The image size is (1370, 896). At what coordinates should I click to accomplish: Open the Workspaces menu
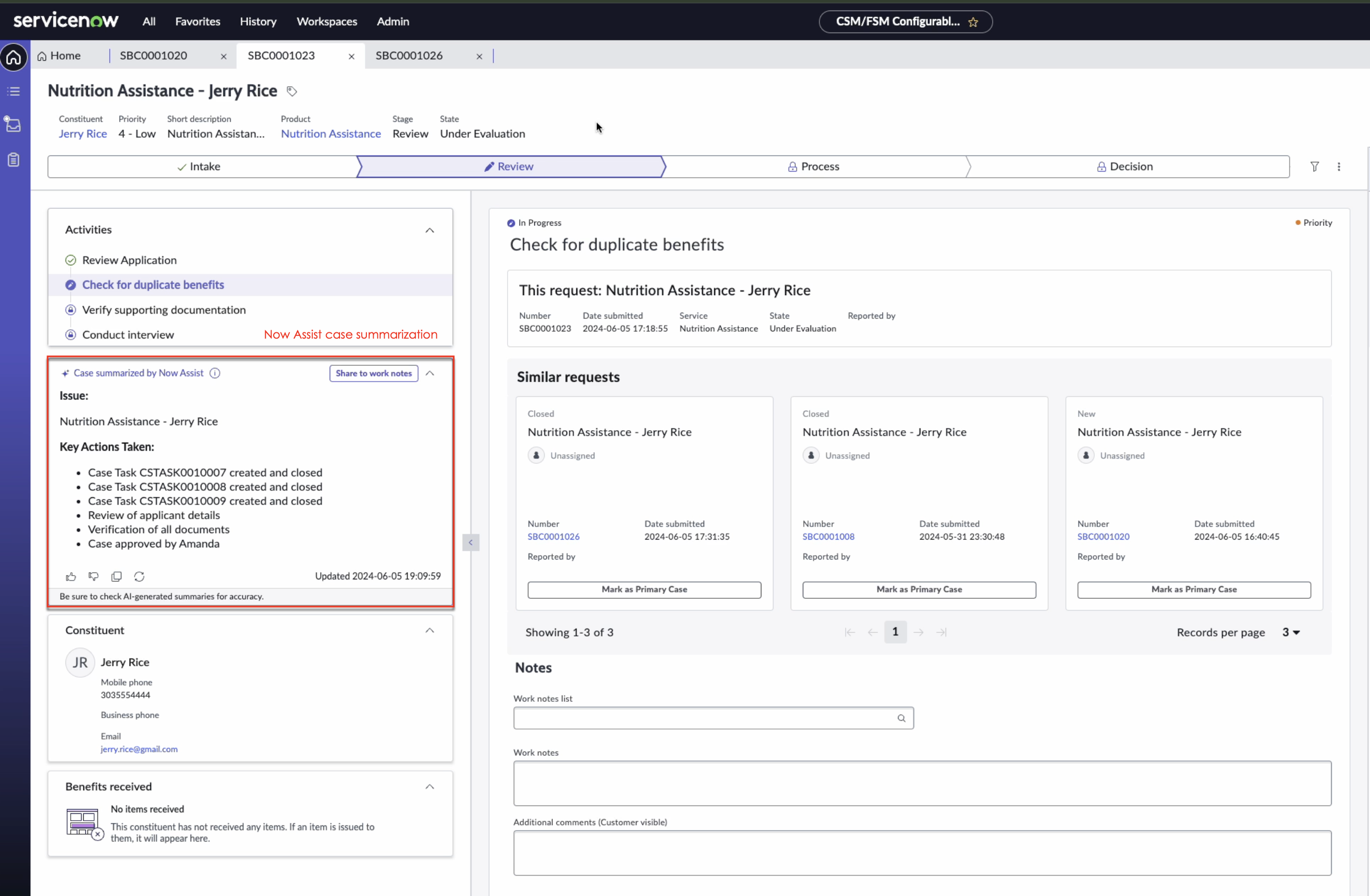[327, 21]
